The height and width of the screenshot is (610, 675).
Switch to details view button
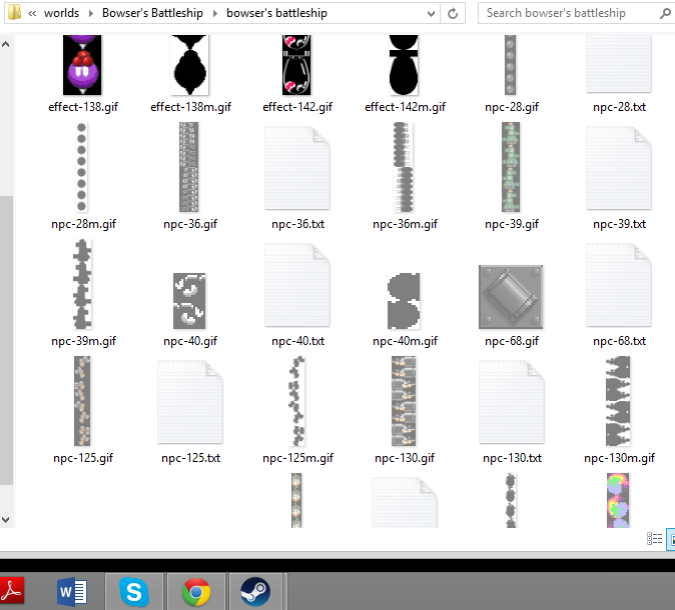(x=654, y=538)
